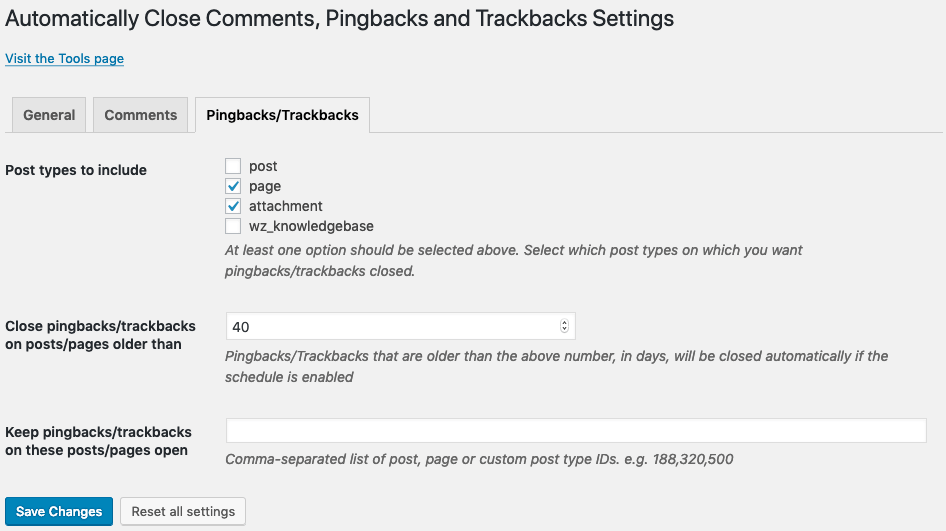Click the days number field showing 40

390,326
